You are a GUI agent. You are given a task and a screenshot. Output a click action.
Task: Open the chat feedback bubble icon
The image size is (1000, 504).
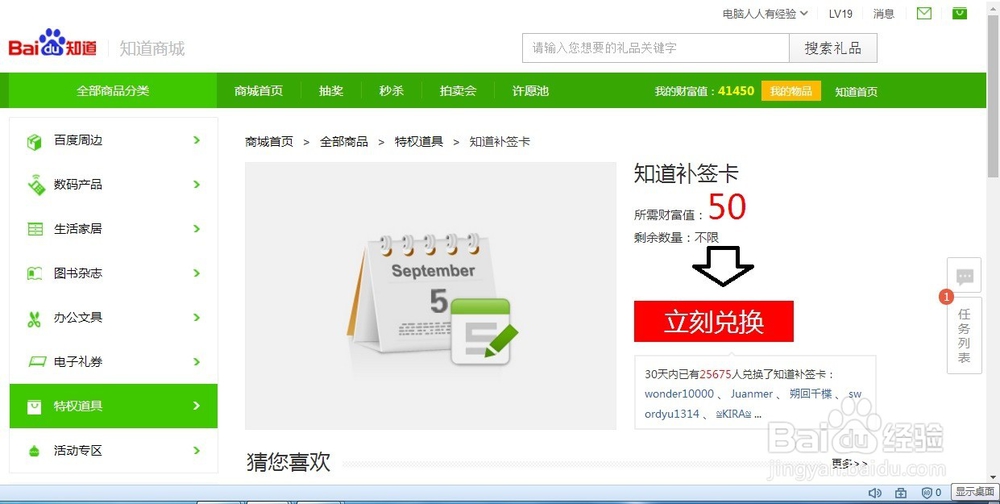[964, 276]
